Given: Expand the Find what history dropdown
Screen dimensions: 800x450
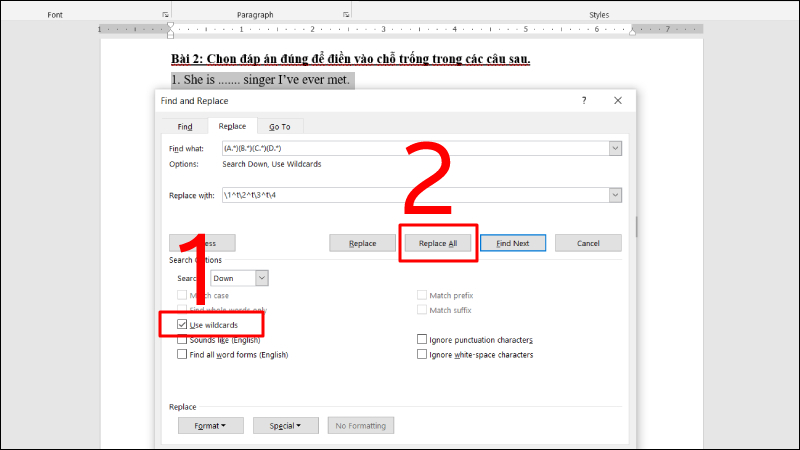Looking at the screenshot, I should click(x=615, y=148).
